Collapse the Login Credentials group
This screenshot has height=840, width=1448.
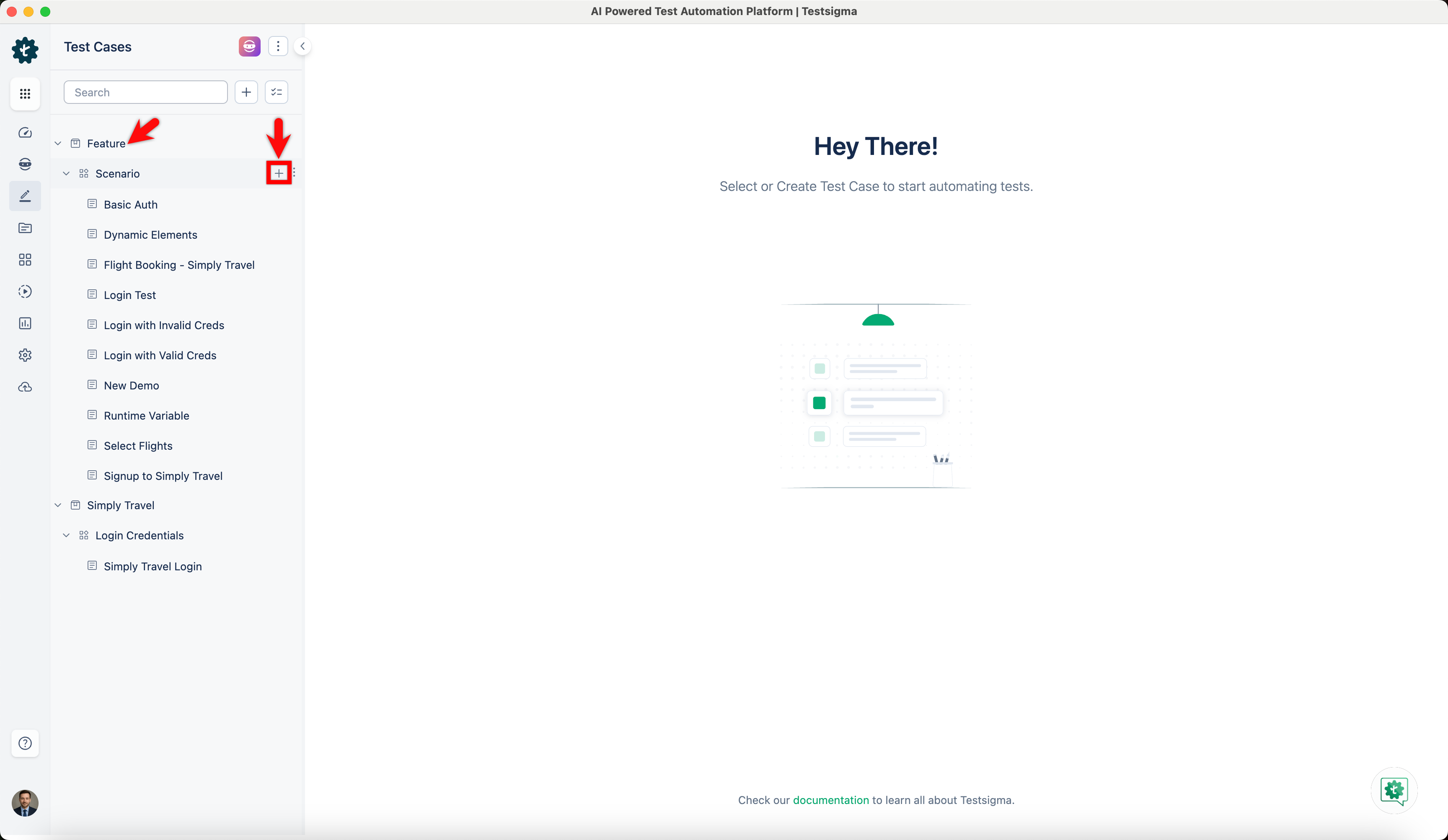(x=66, y=535)
